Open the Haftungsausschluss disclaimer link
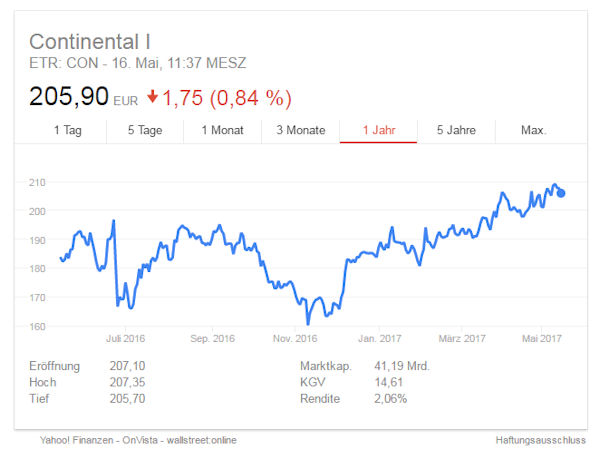The height and width of the screenshot is (450, 600). click(540, 440)
